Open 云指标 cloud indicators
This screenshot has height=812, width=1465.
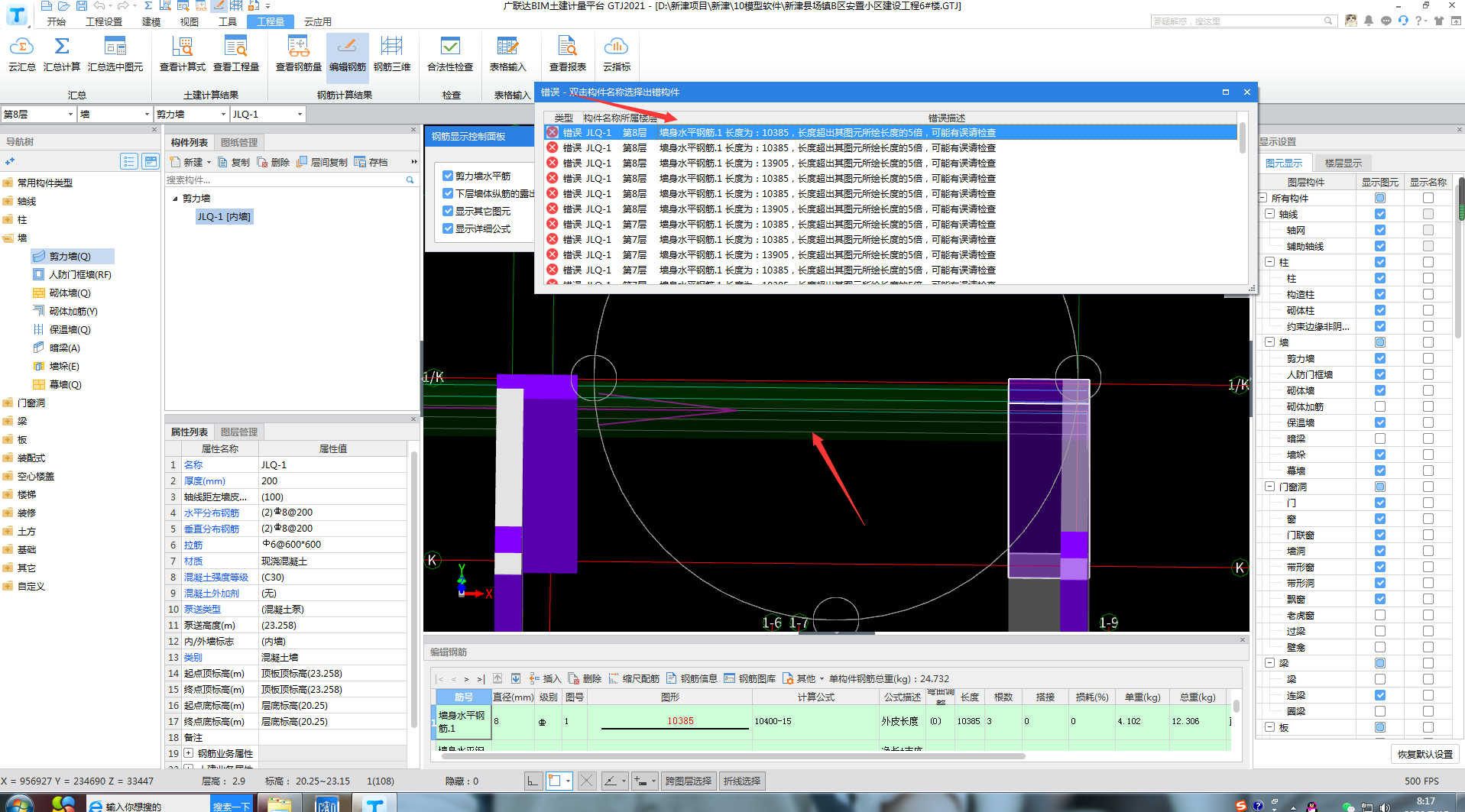tap(617, 53)
